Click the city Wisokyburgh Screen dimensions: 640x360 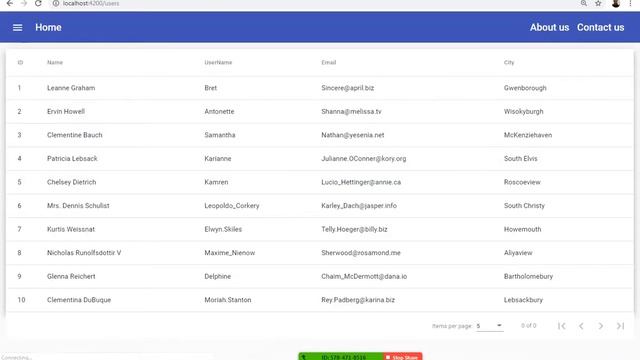coord(523,111)
